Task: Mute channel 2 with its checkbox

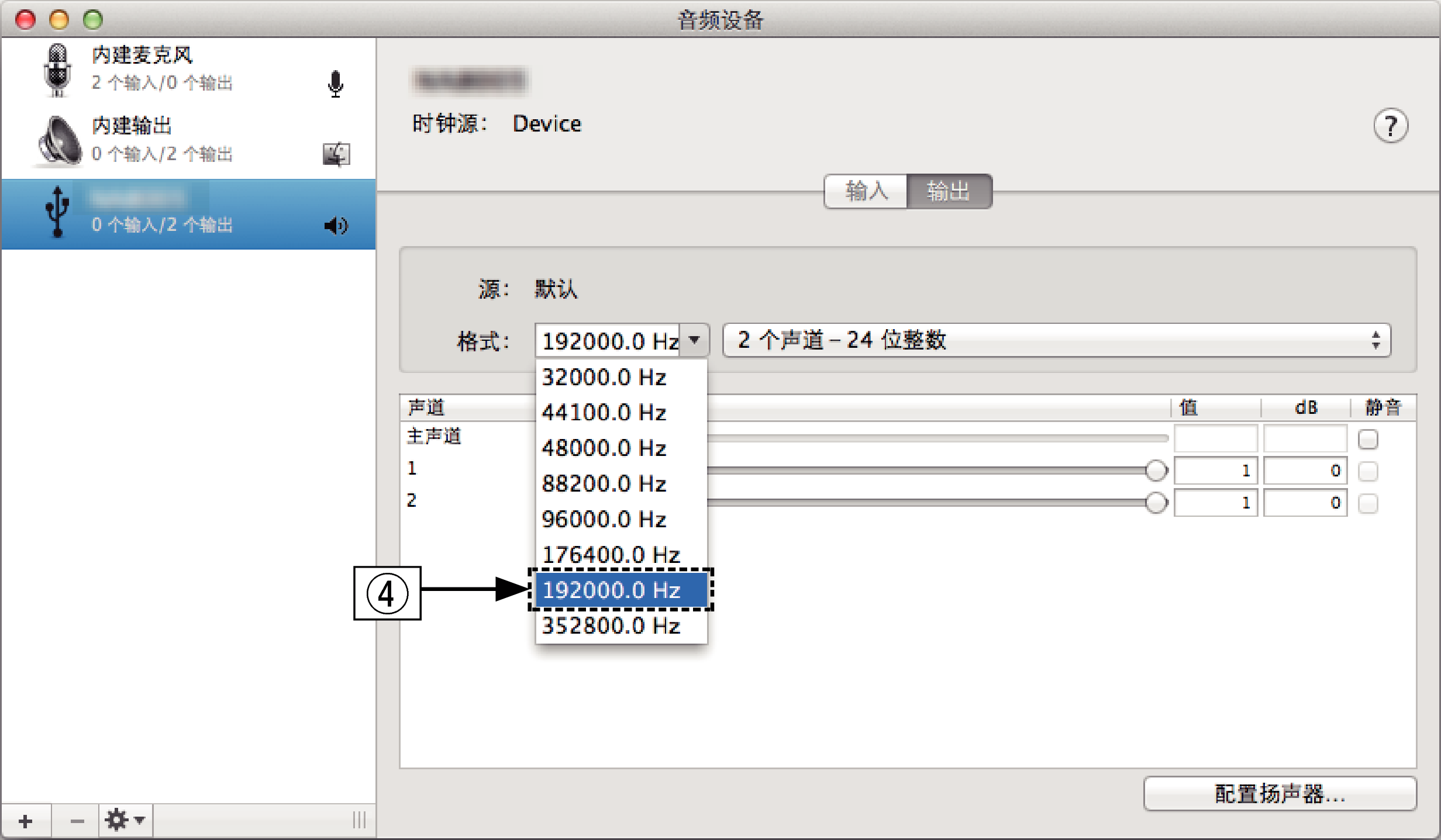Action: coord(1368,503)
